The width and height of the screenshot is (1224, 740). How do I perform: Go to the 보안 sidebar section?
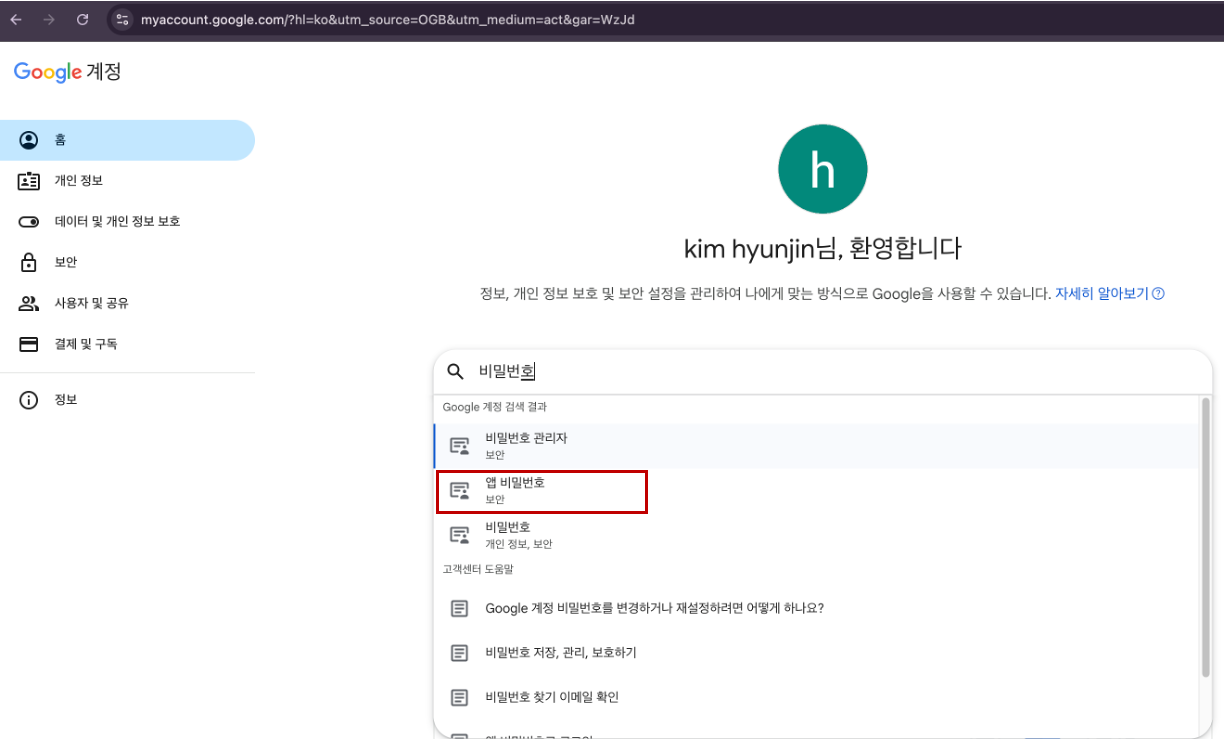[127, 262]
